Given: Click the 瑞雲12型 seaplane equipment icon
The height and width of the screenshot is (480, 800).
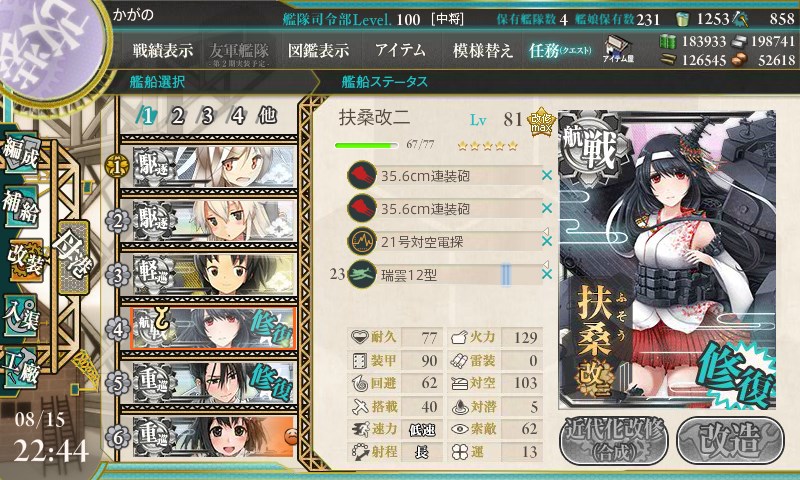Looking at the screenshot, I should [362, 274].
